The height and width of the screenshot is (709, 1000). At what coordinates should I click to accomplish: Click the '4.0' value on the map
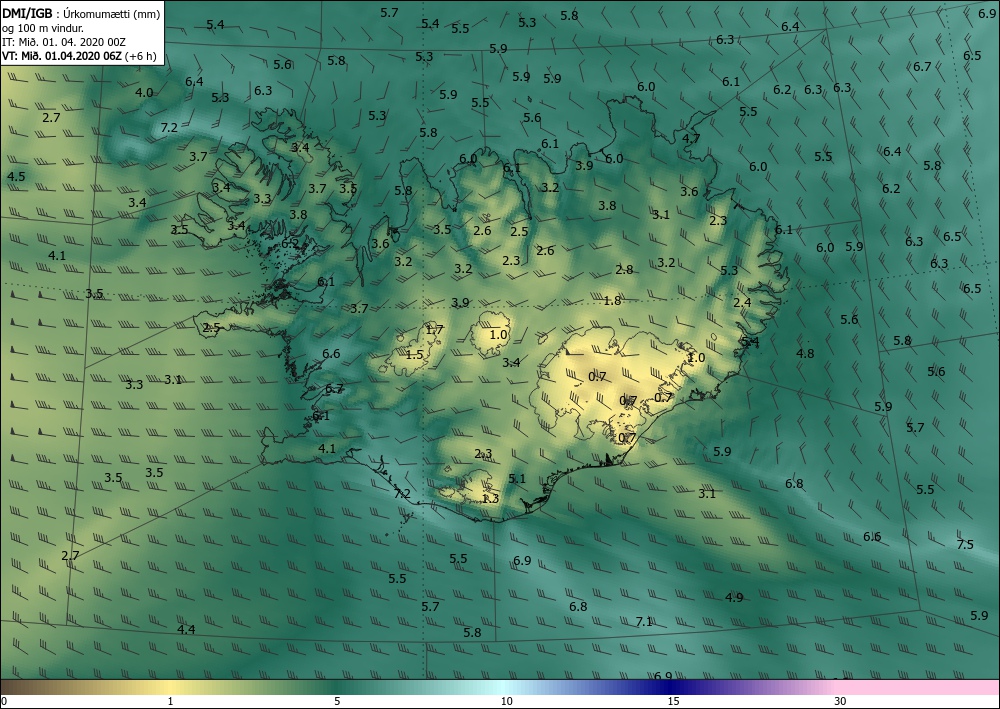[x=144, y=92]
